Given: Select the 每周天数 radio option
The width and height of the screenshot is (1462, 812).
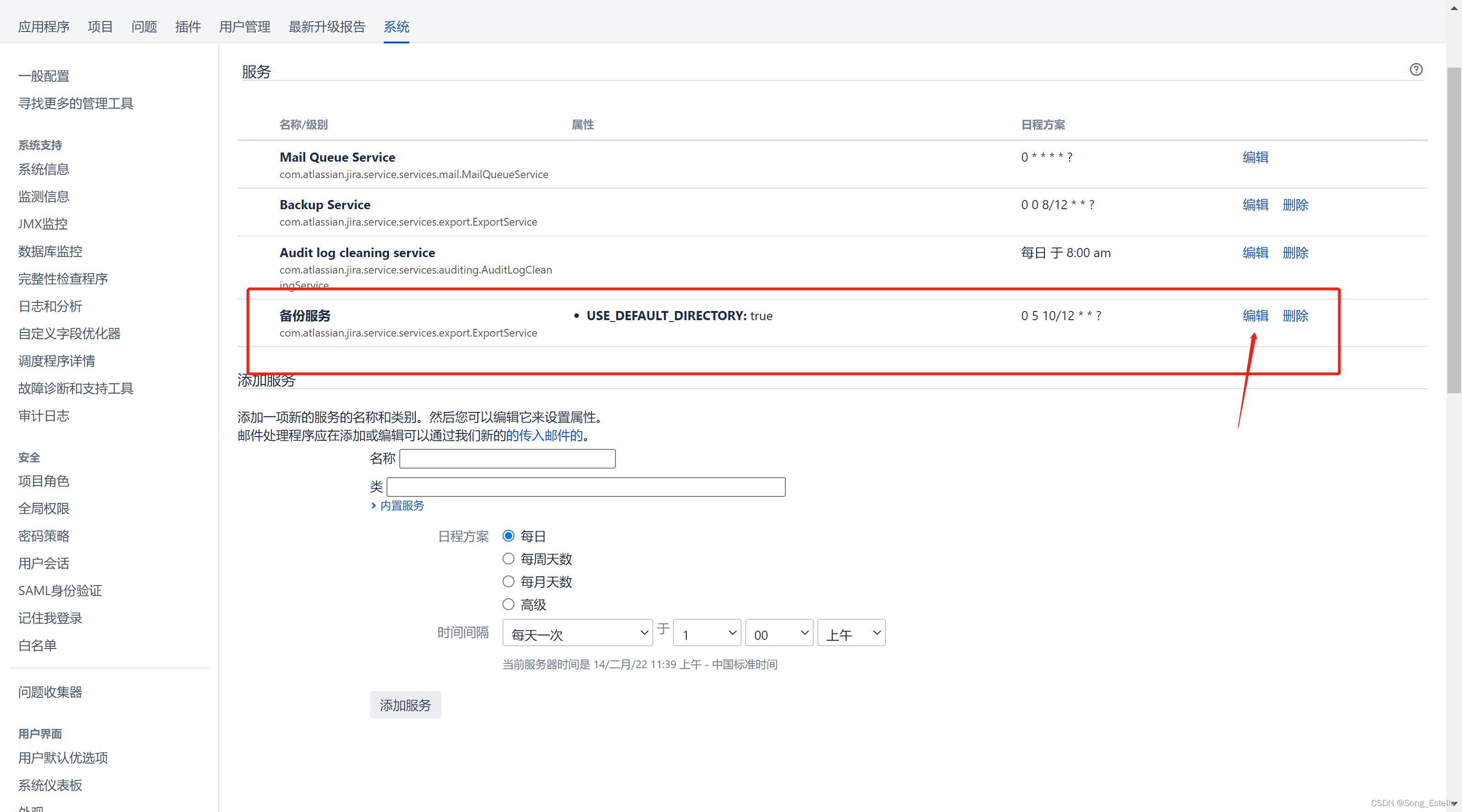Looking at the screenshot, I should [x=508, y=559].
